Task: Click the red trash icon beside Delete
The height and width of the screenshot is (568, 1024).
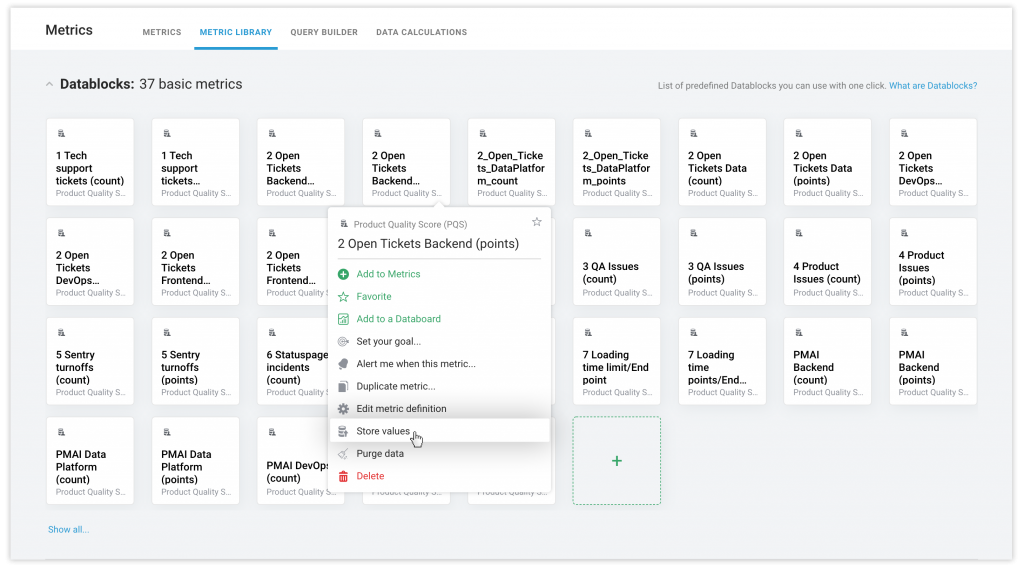Action: pos(343,476)
